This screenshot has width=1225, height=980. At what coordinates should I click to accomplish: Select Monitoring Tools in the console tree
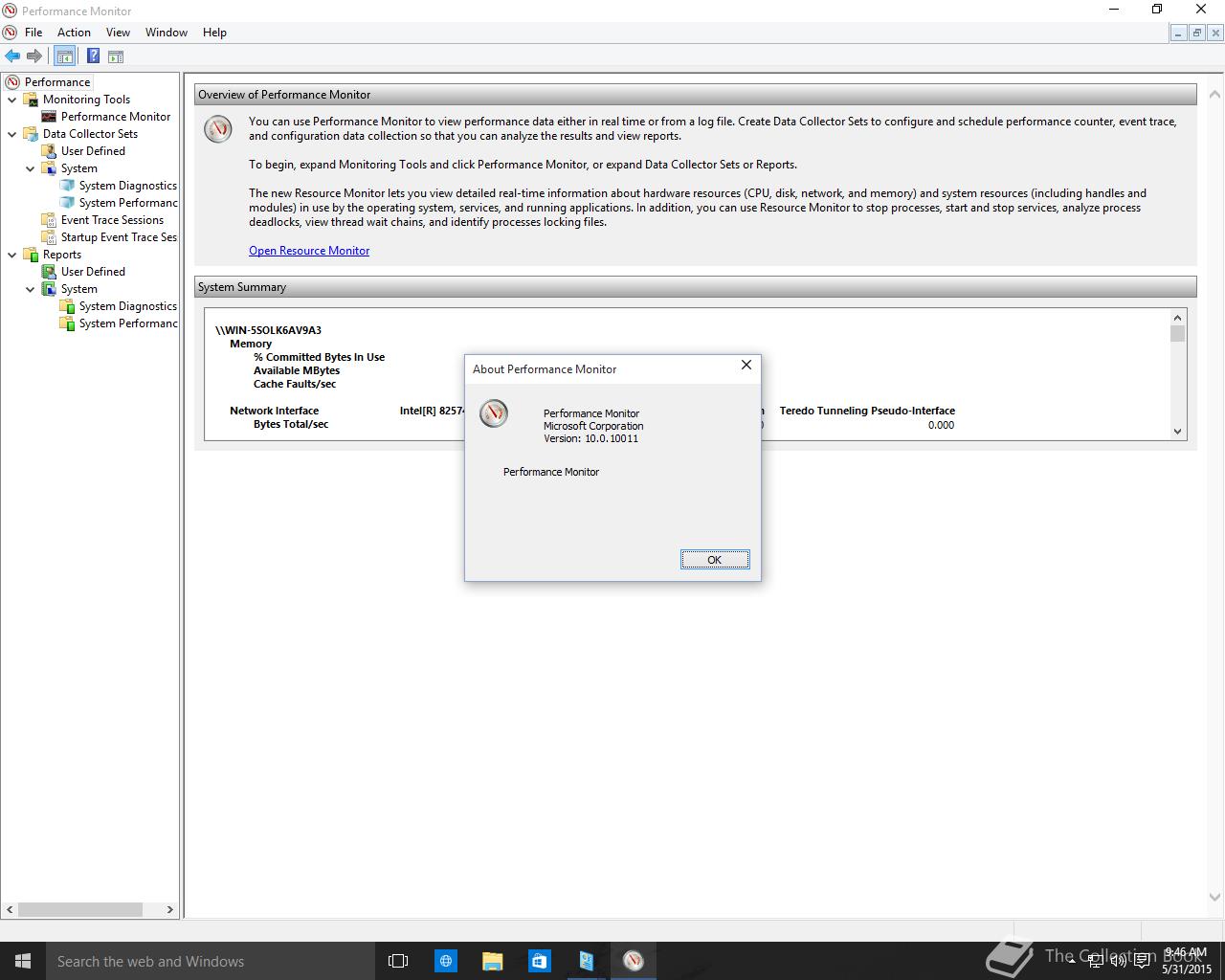pyautogui.click(x=86, y=100)
